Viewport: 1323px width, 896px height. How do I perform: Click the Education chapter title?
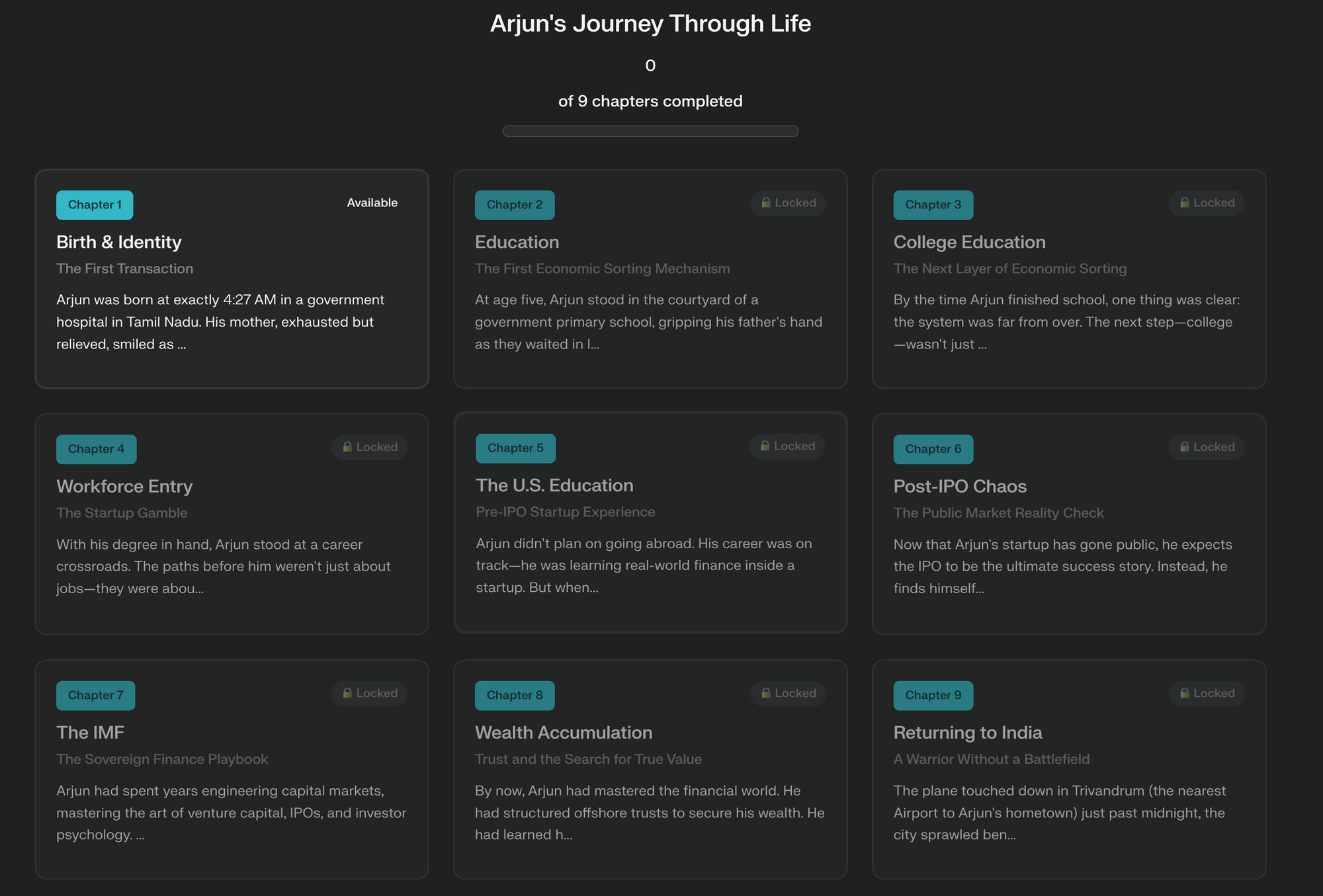pyautogui.click(x=517, y=242)
